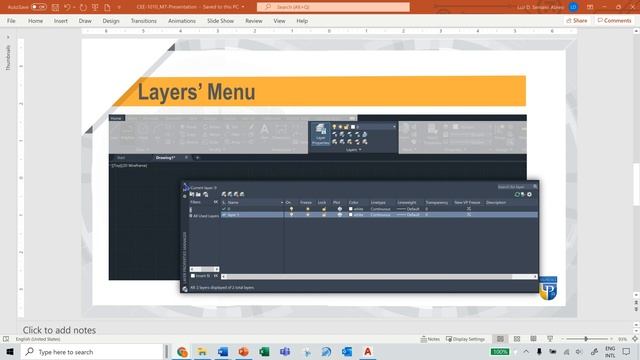Screen dimensions: 640x360
Task: Click into the "Click to add notes" area
Action: pyautogui.click(x=59, y=330)
